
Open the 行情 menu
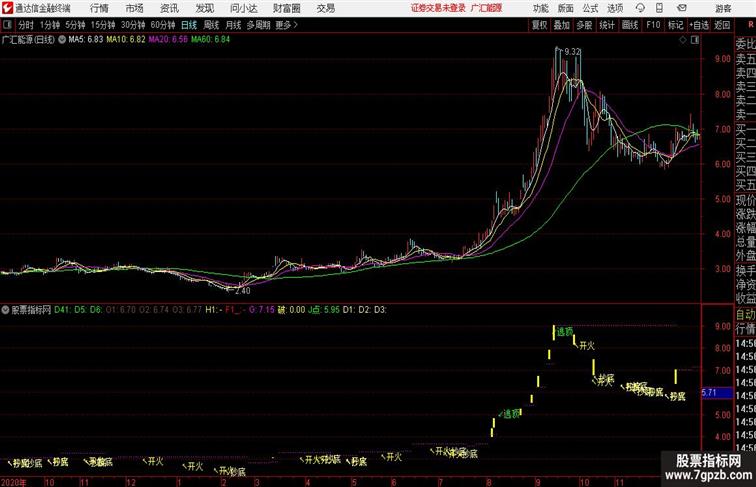[x=99, y=8]
